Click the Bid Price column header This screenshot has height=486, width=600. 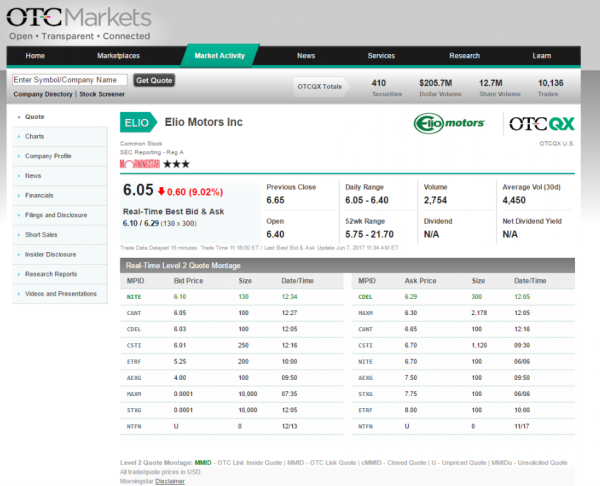click(188, 281)
